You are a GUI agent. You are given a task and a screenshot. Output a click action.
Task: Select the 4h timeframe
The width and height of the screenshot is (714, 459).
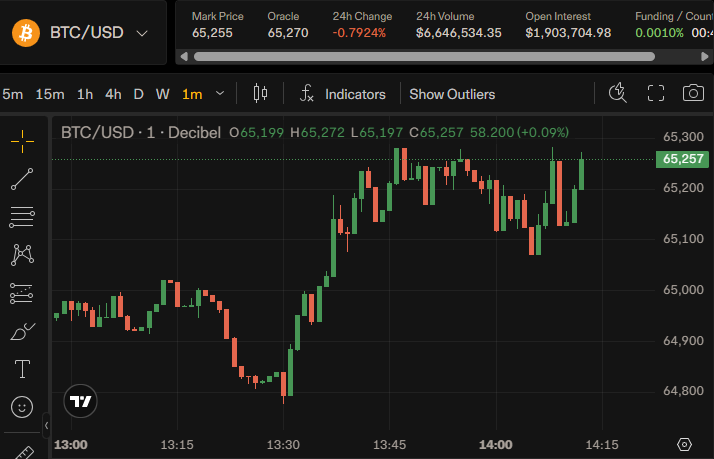pyautogui.click(x=113, y=94)
